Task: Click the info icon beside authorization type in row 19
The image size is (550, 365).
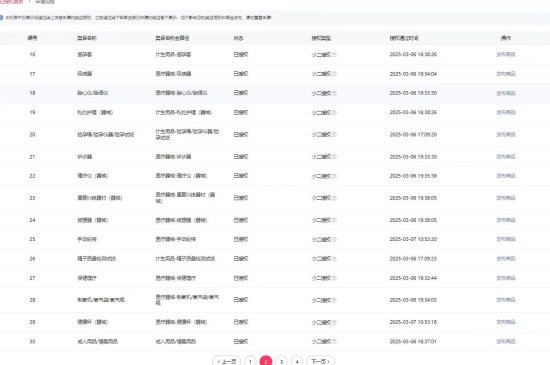Action: click(x=334, y=113)
